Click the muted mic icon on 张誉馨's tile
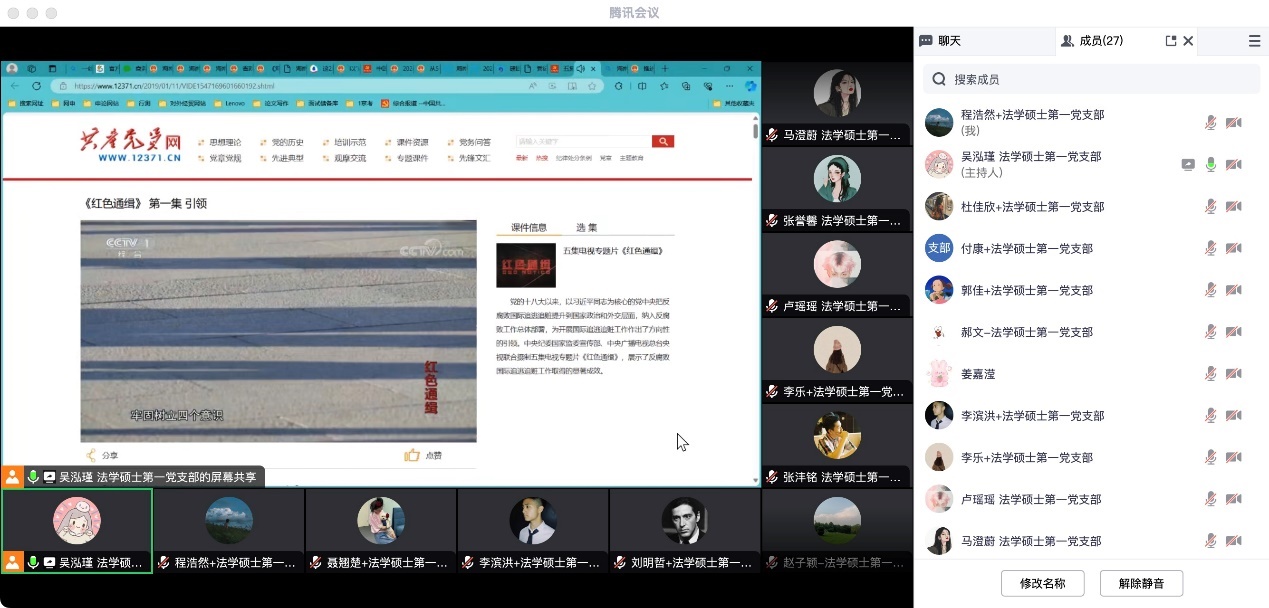 point(772,221)
